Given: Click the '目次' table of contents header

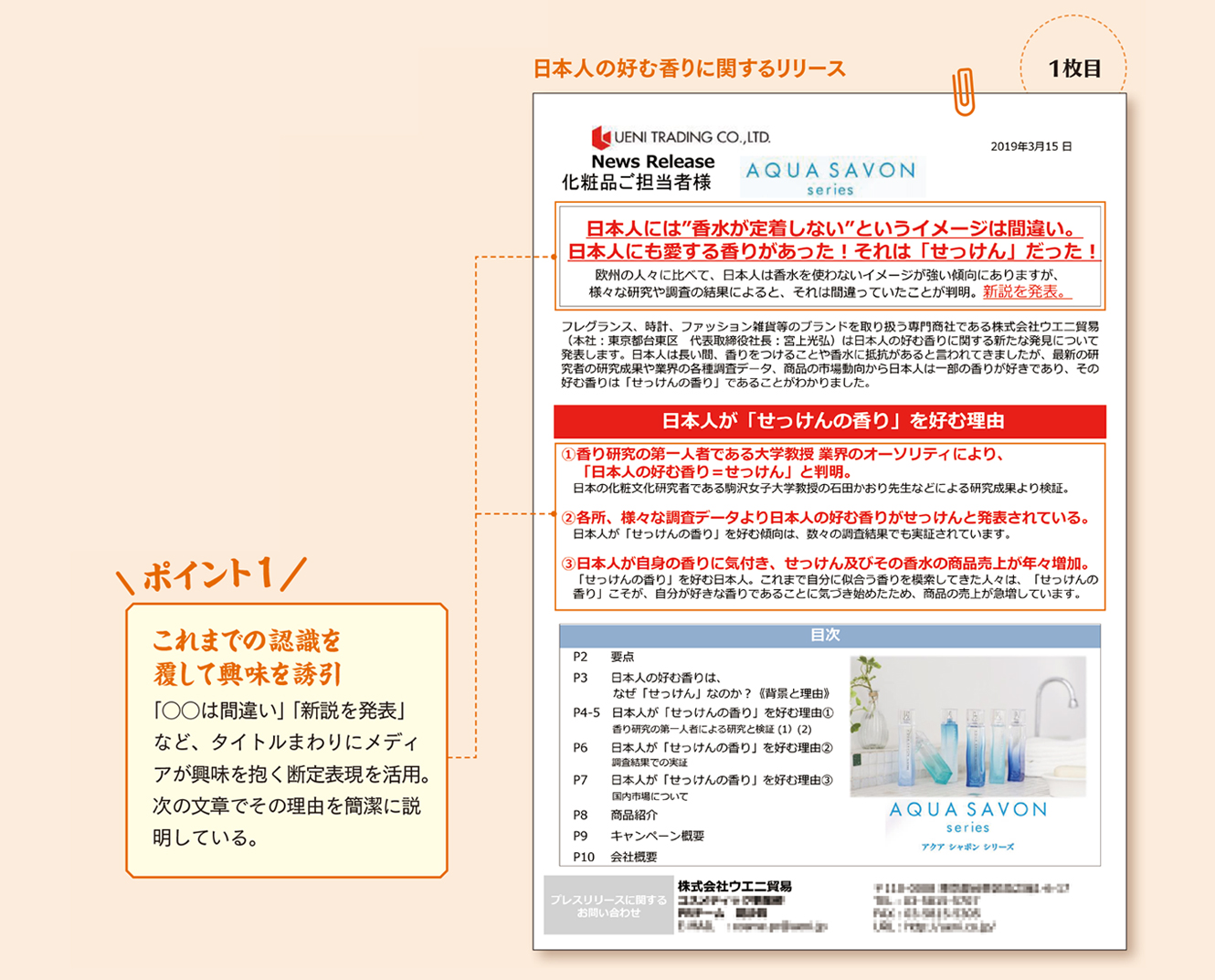Looking at the screenshot, I should [829, 635].
